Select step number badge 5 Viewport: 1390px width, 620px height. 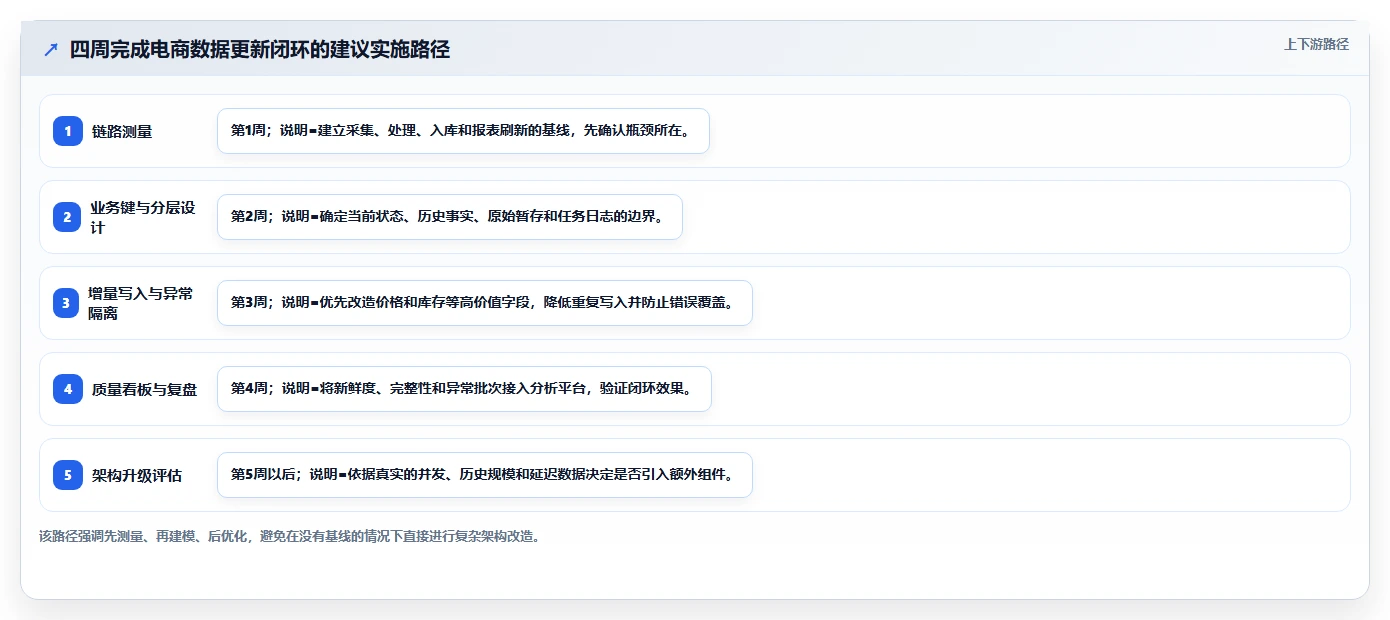(68, 475)
